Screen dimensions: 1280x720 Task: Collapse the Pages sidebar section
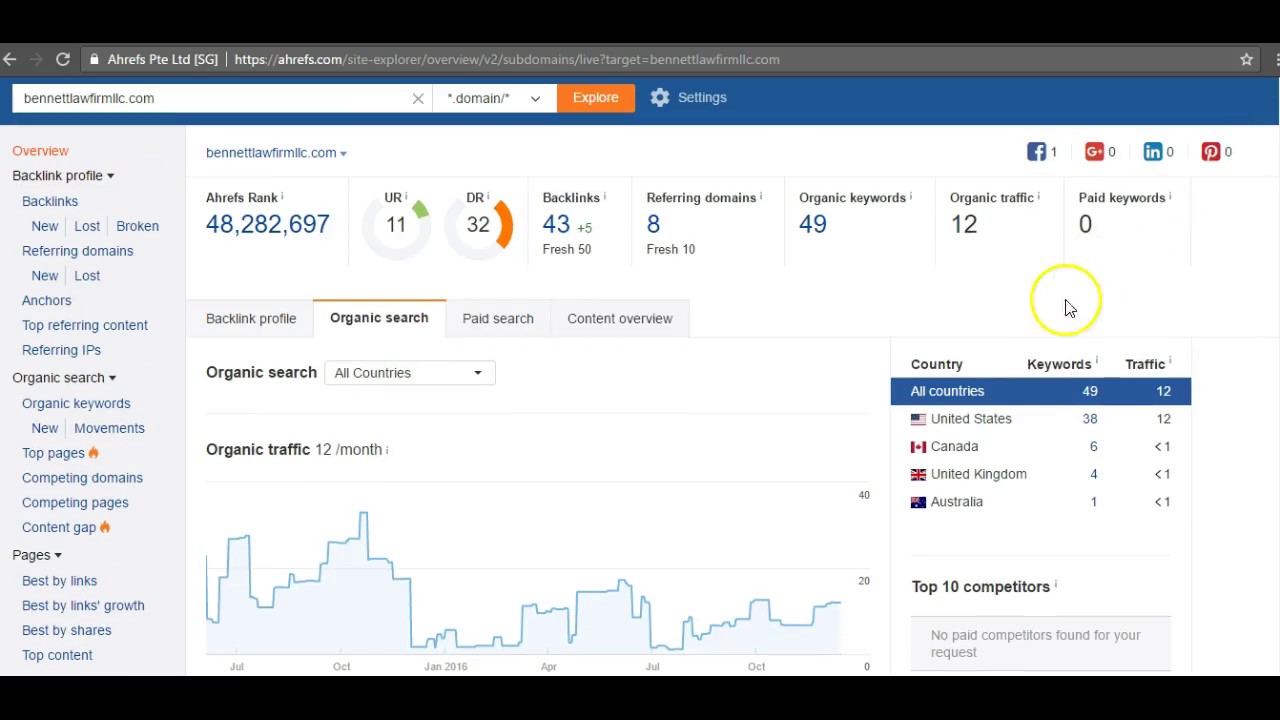[37, 555]
